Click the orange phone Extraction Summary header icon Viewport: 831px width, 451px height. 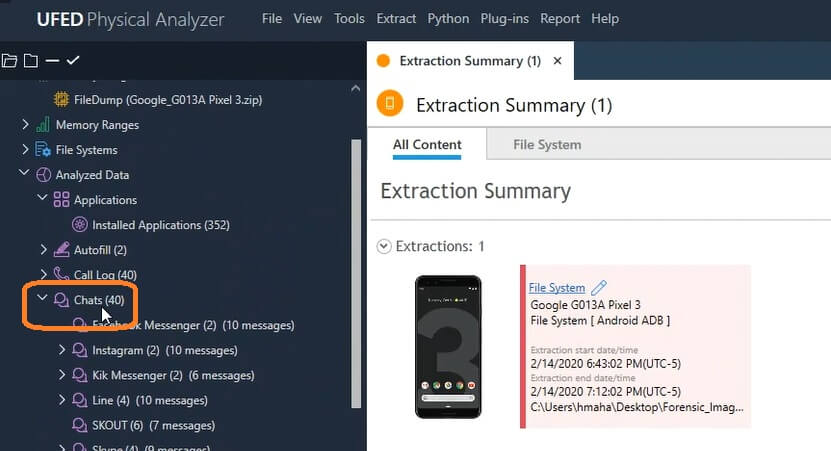point(390,103)
